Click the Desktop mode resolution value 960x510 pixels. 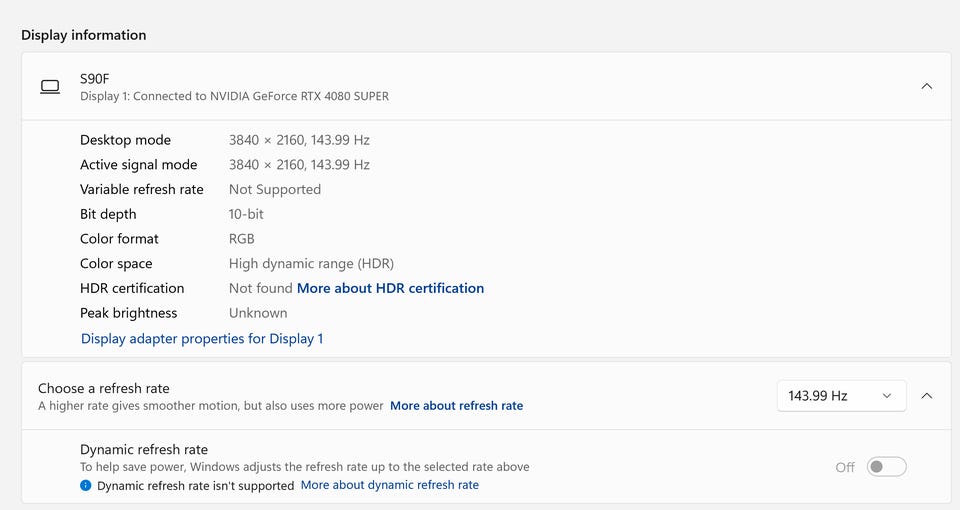pyautogui.click(x=299, y=140)
